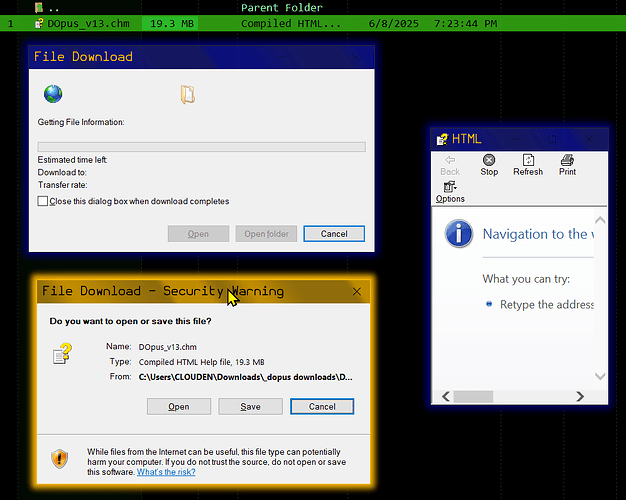Click the Print icon in HTML toolbar
The height and width of the screenshot is (500, 626).
(567, 160)
